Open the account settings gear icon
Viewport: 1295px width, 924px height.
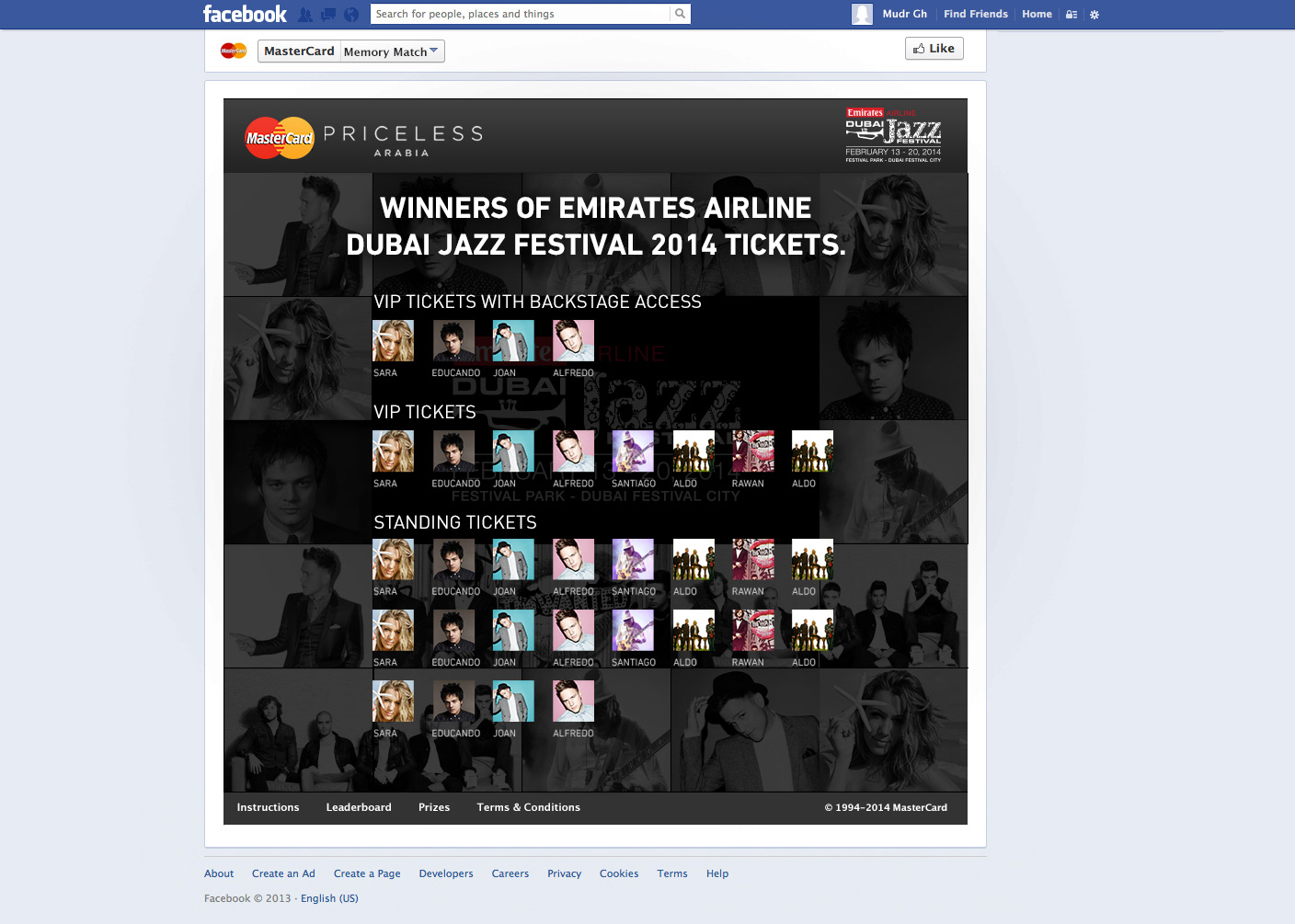(1094, 15)
